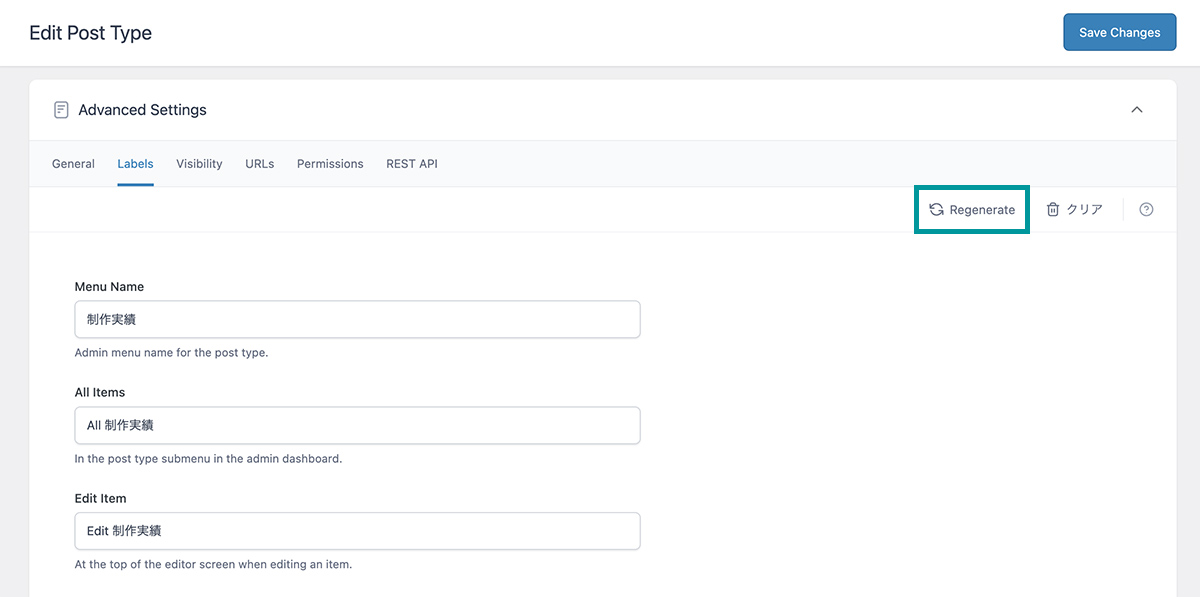Click the Edit Post Type page title
This screenshot has height=597, width=1200.
[90, 33]
